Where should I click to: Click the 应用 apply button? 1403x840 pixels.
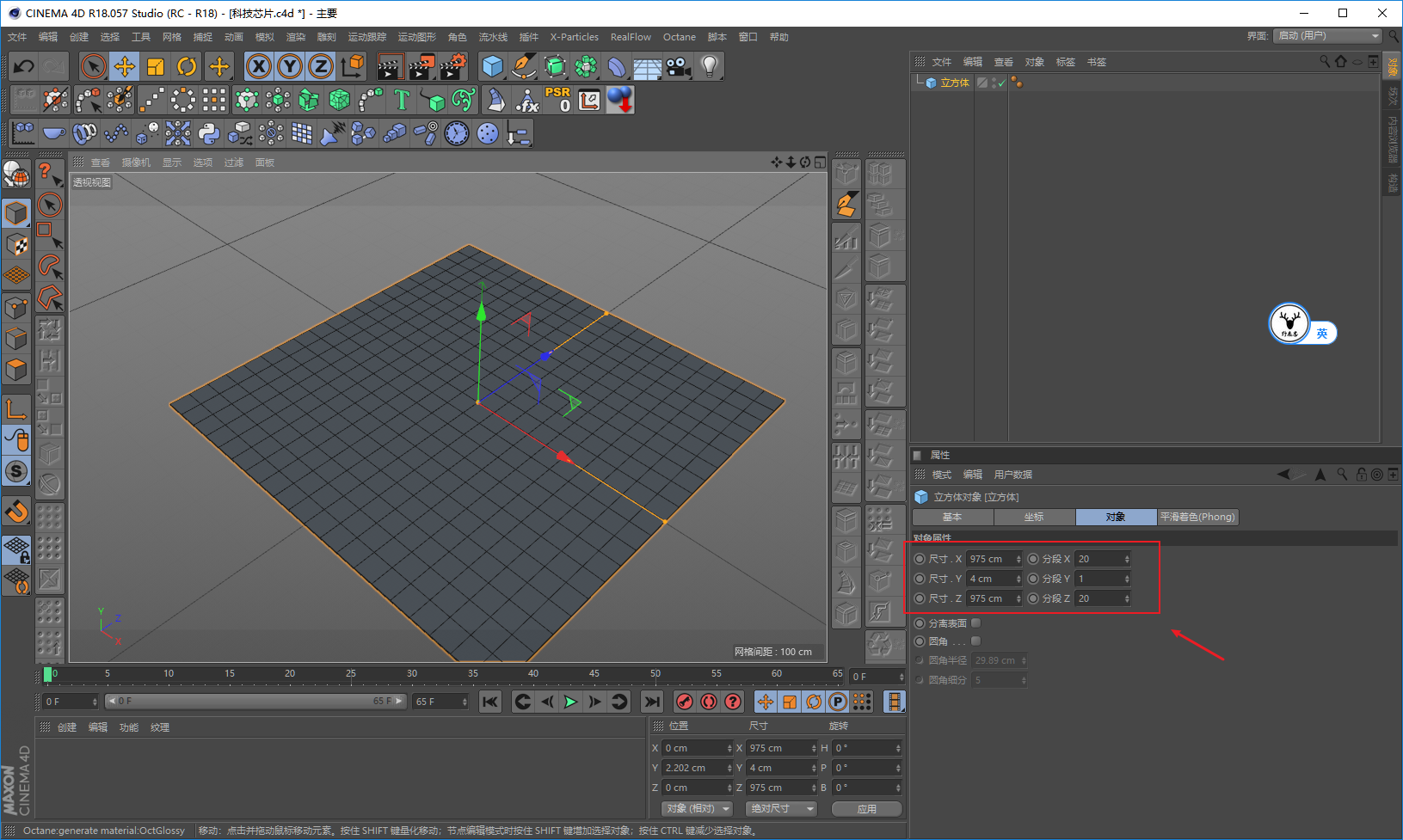tap(866, 809)
